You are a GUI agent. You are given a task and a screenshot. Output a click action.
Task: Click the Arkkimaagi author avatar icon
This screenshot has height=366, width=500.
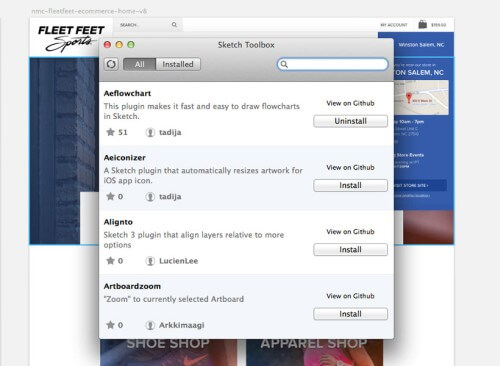(x=150, y=325)
